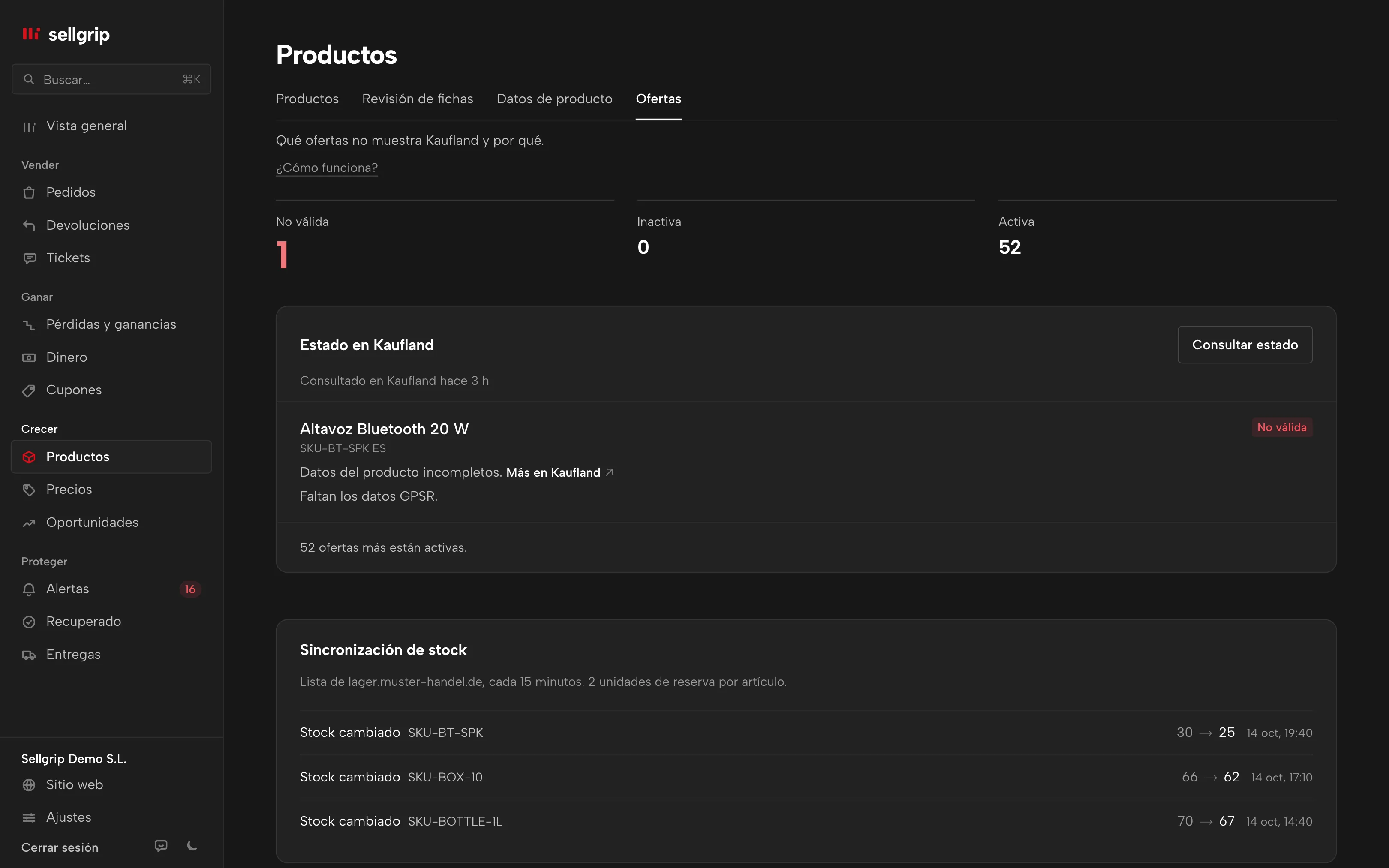Screen dimensions: 1389x868
Task: Click the Consultar estado button
Action: 1245,345
